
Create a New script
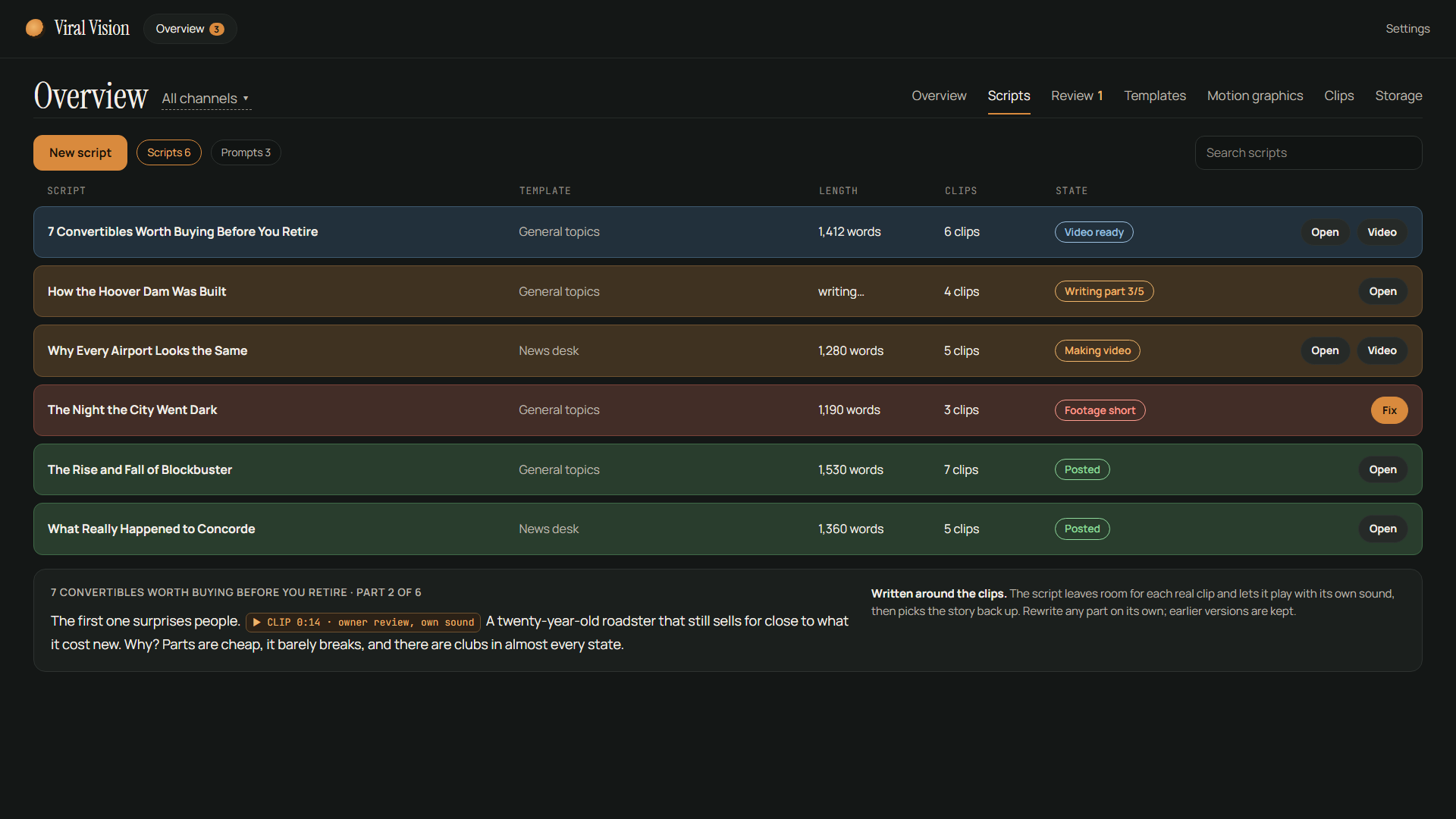click(x=80, y=152)
